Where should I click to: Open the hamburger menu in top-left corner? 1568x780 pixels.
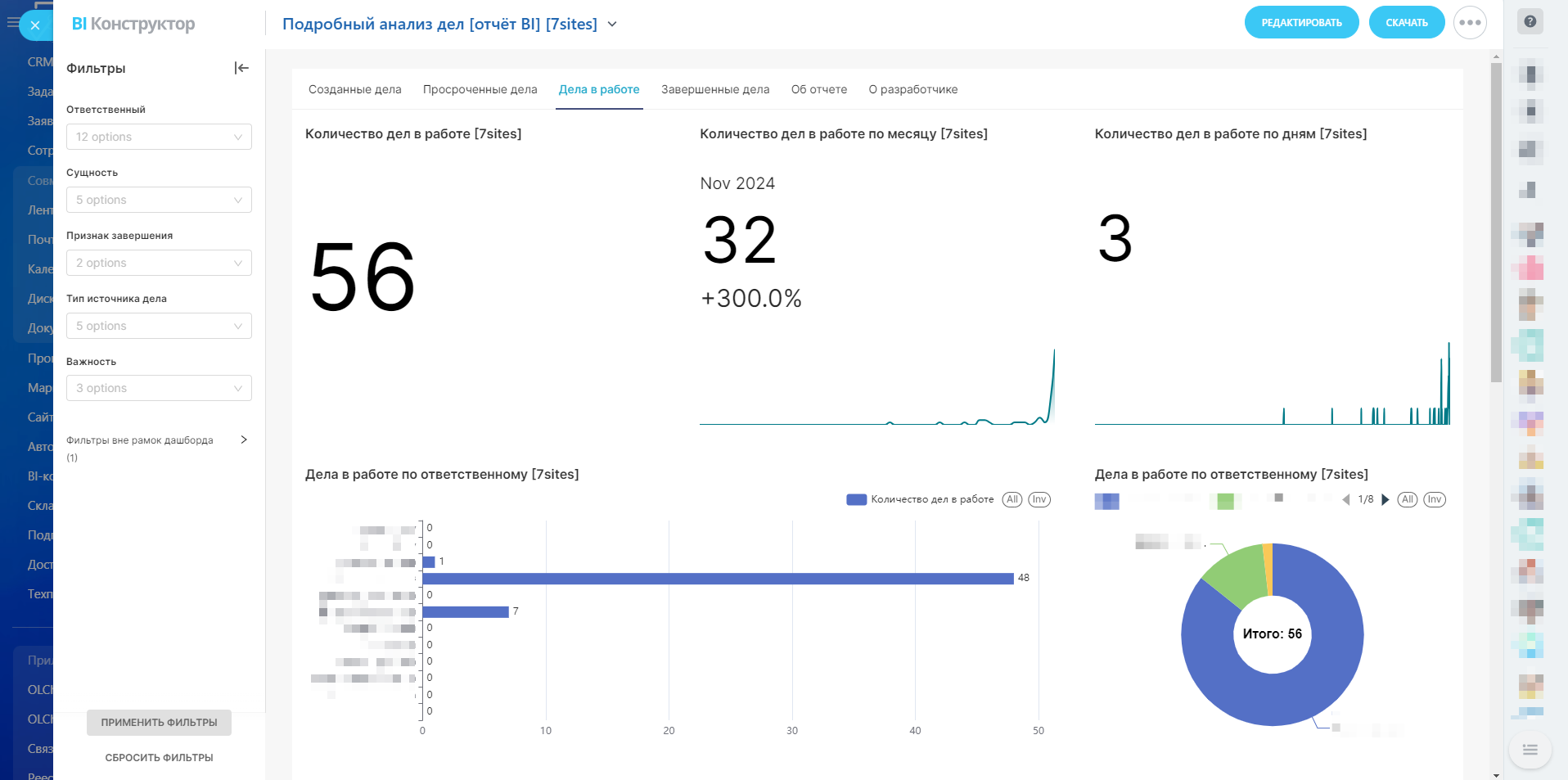click(12, 23)
